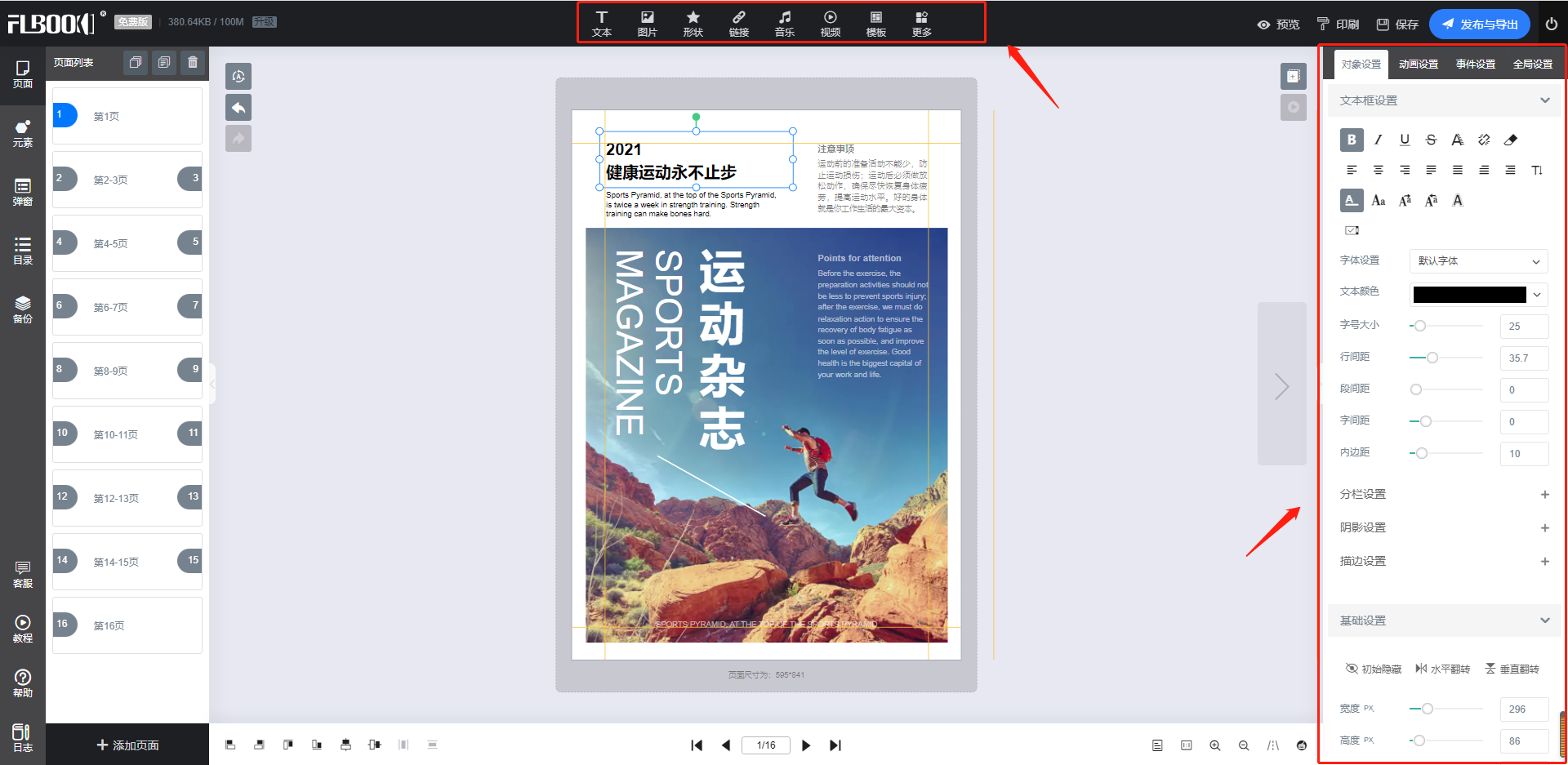Expand 阴影设置 shadow settings
Screen dimensions: 1568x765
pos(1545,527)
